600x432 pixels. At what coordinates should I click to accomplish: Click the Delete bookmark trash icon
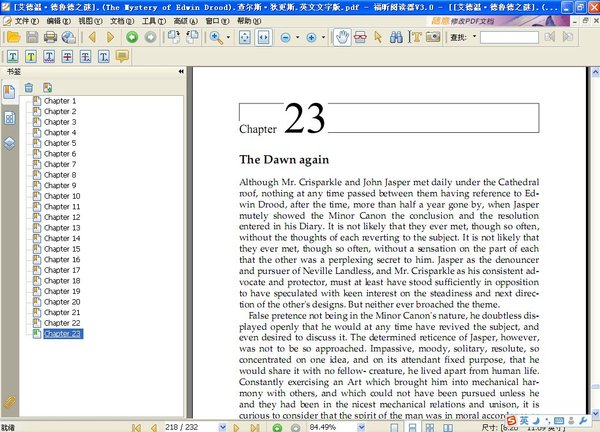click(29, 88)
